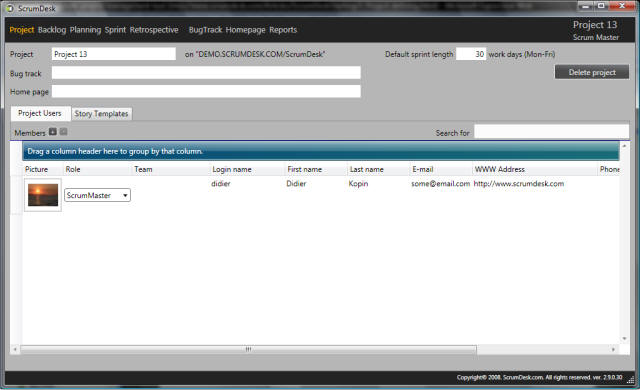Screen dimensions: 642x390
Task: Open Homepage from the top menu
Action: coord(245,30)
